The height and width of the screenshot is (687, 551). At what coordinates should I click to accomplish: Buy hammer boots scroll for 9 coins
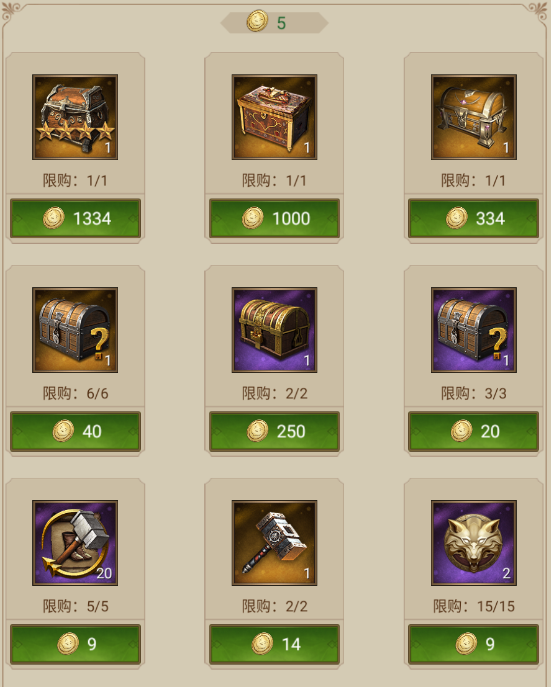pos(75,644)
